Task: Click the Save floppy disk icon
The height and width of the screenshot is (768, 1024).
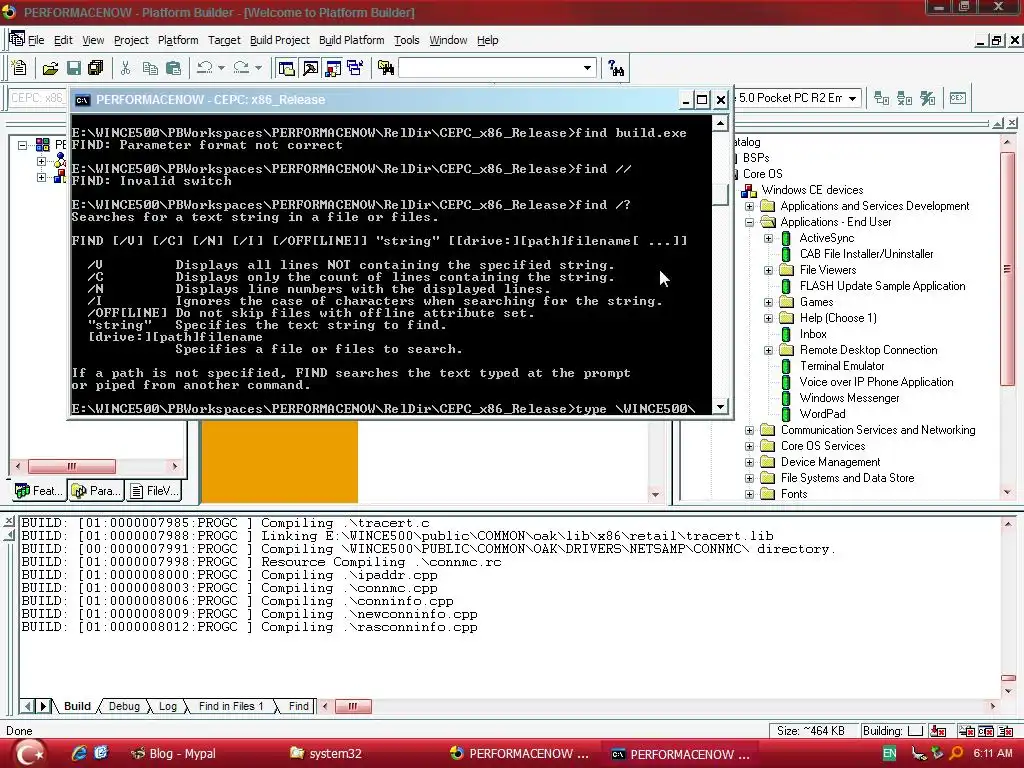Action: (x=74, y=68)
